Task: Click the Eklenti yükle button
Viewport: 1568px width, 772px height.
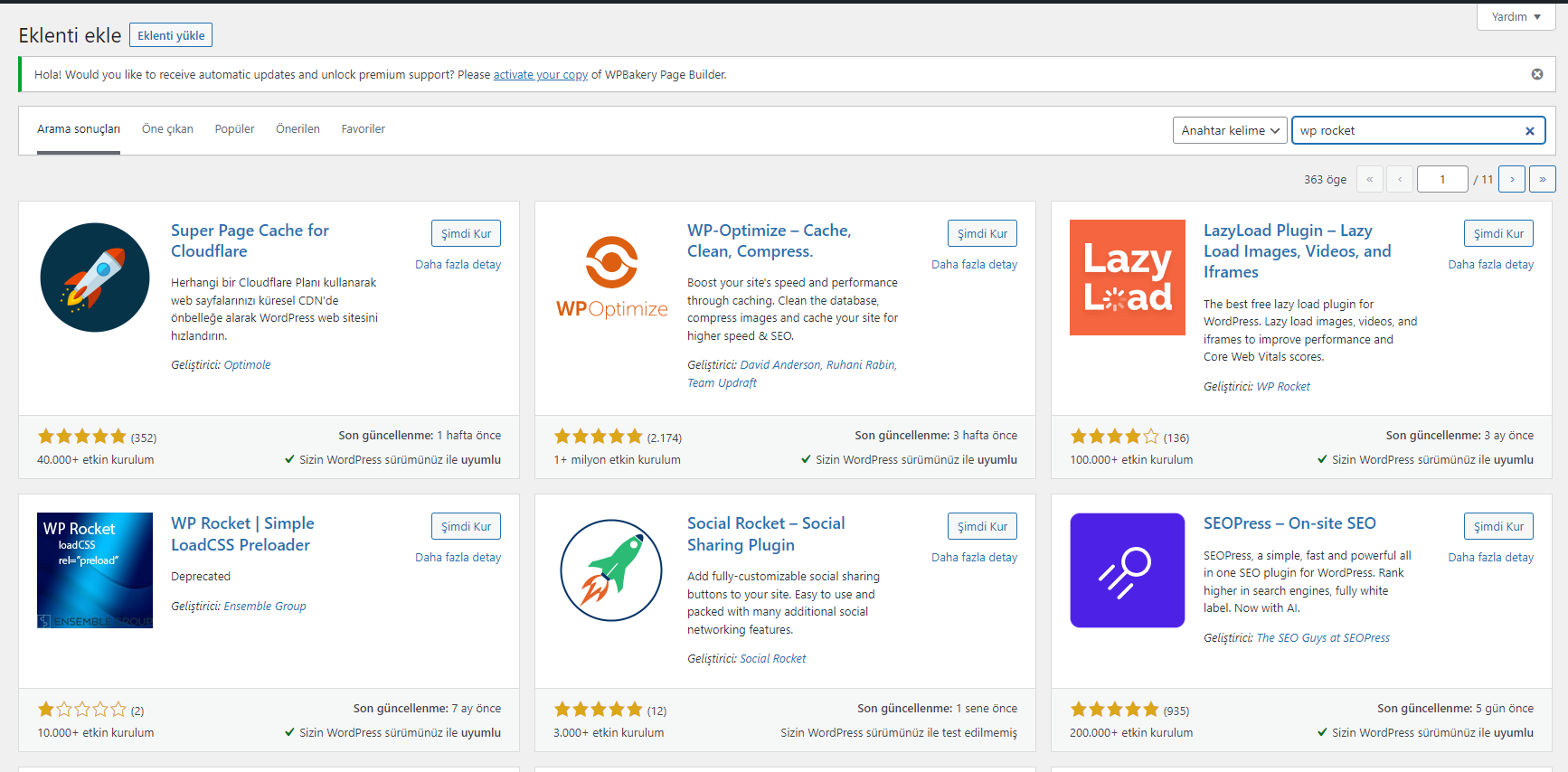Action: click(x=171, y=35)
